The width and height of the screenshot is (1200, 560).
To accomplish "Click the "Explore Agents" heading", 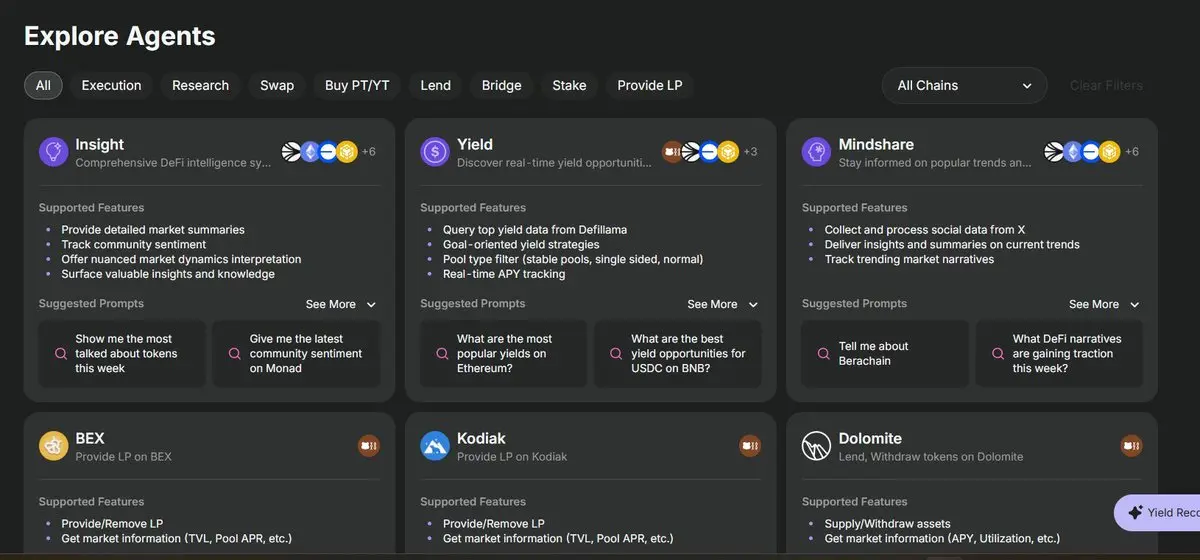I will coord(120,36).
